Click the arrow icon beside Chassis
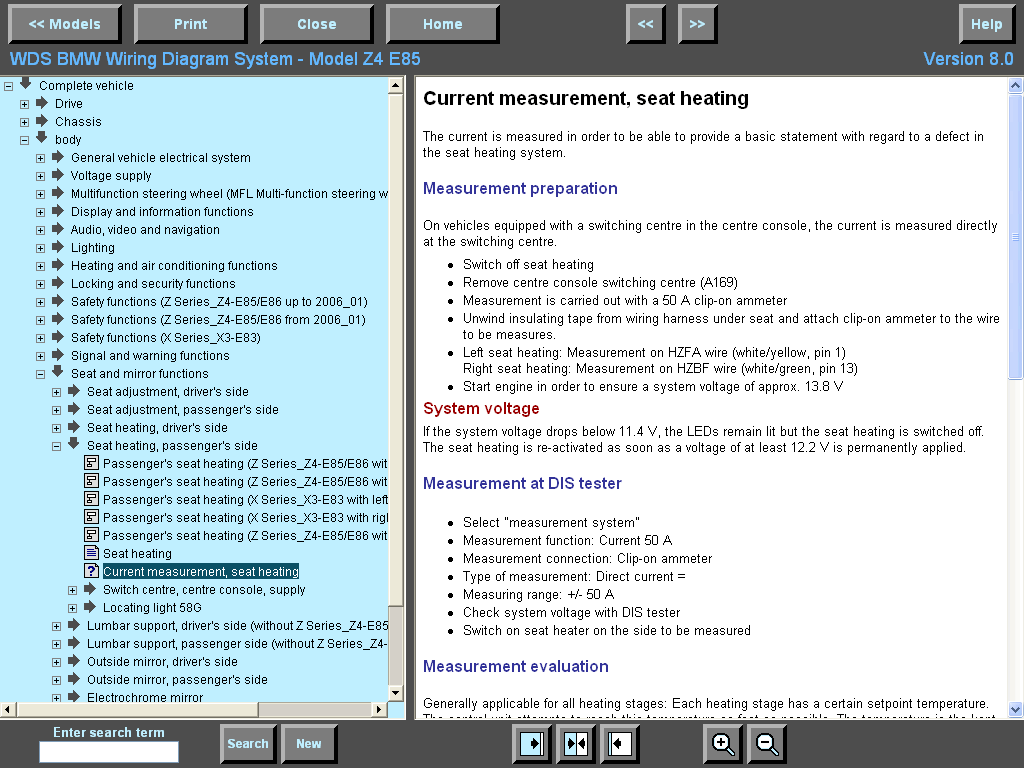The height and width of the screenshot is (768, 1024). (42, 121)
